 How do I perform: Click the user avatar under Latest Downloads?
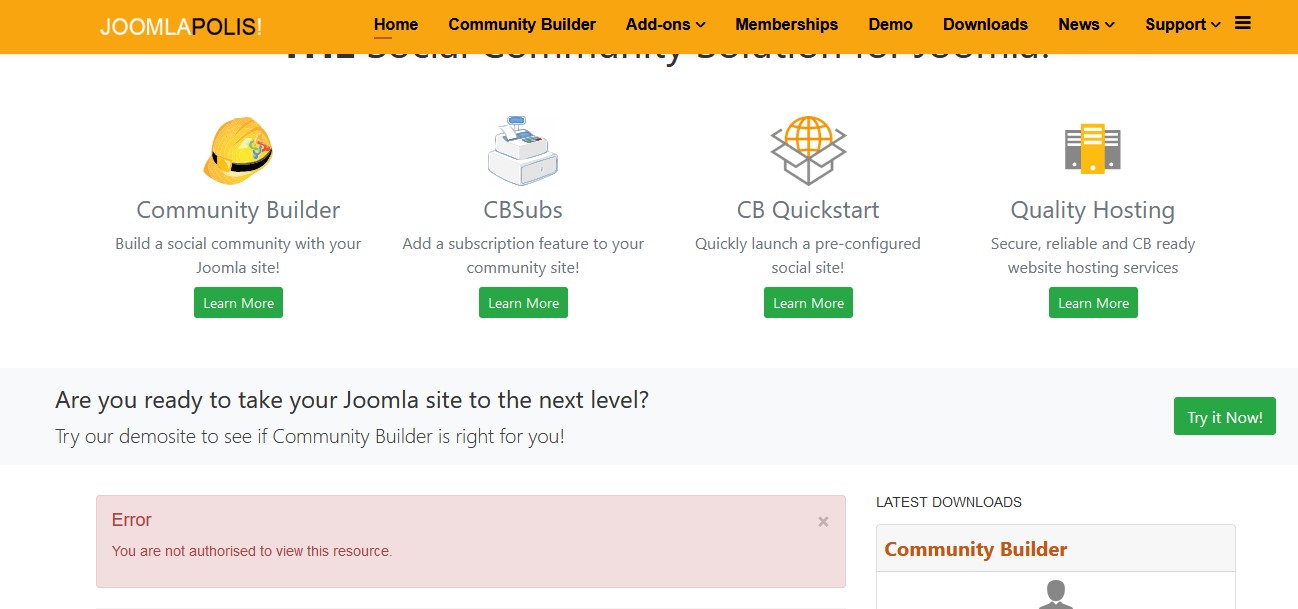coord(1055,594)
